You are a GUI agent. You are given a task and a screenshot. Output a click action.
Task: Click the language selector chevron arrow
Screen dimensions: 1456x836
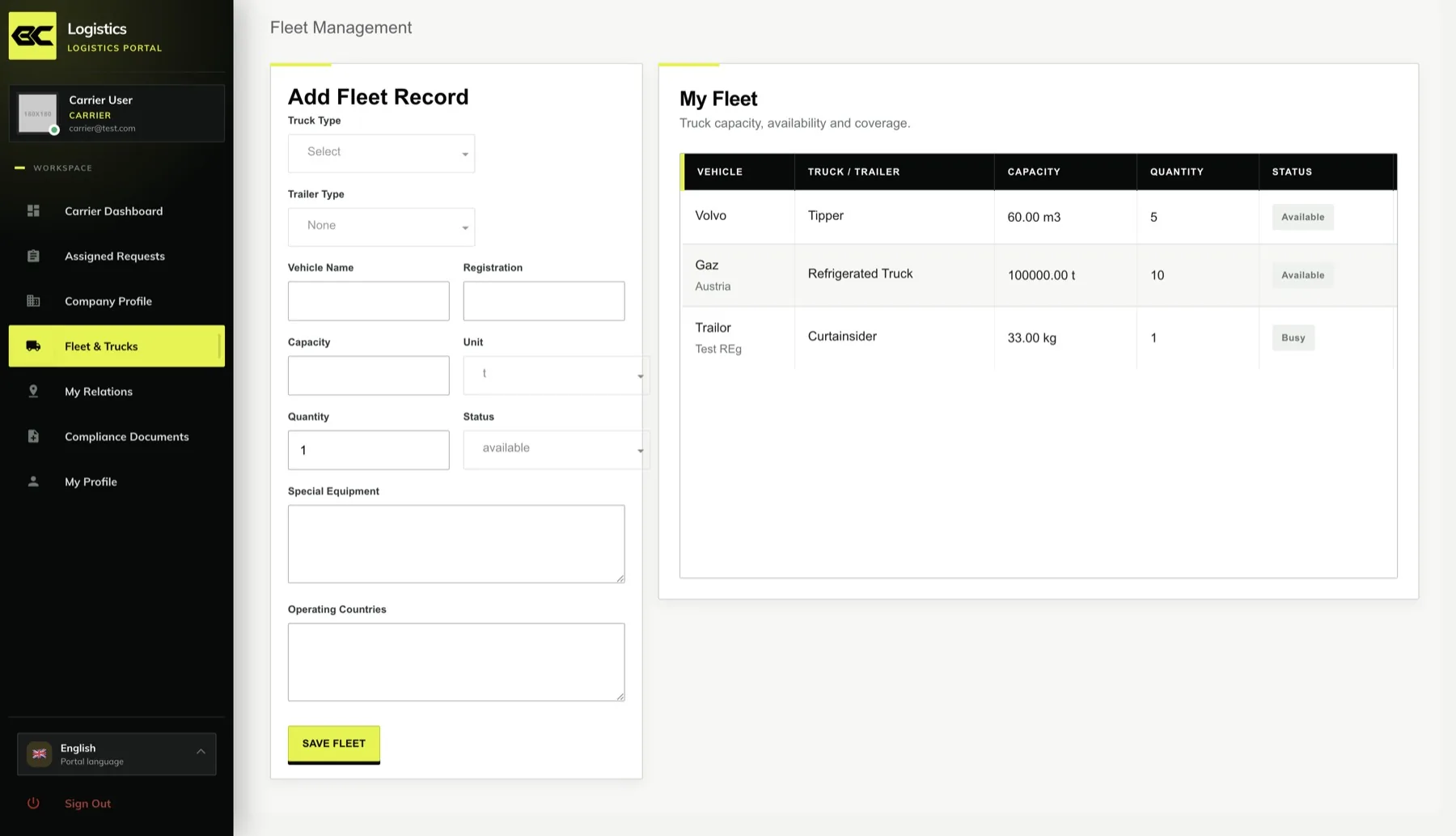(x=201, y=752)
